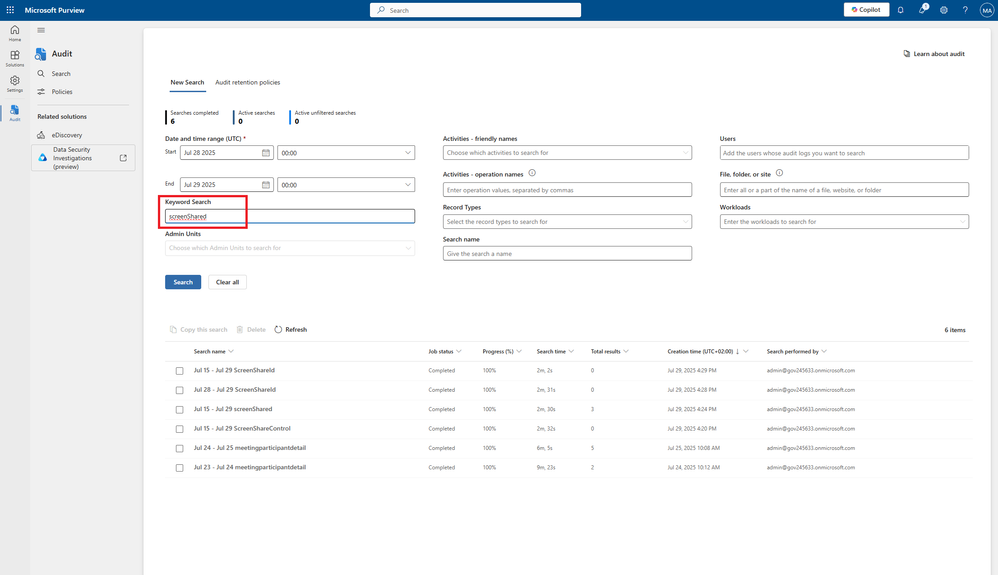Image resolution: width=998 pixels, height=575 pixels.
Task: Collapse navigation with hamburger icon
Action: click(x=41, y=31)
